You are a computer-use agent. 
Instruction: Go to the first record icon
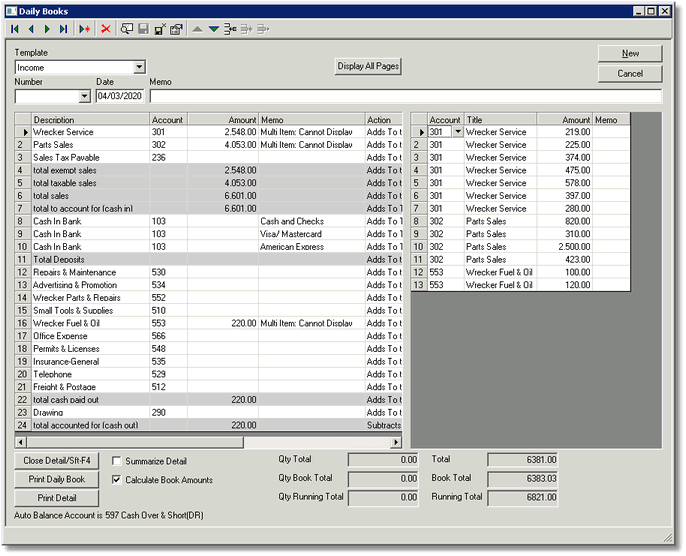[x=15, y=29]
